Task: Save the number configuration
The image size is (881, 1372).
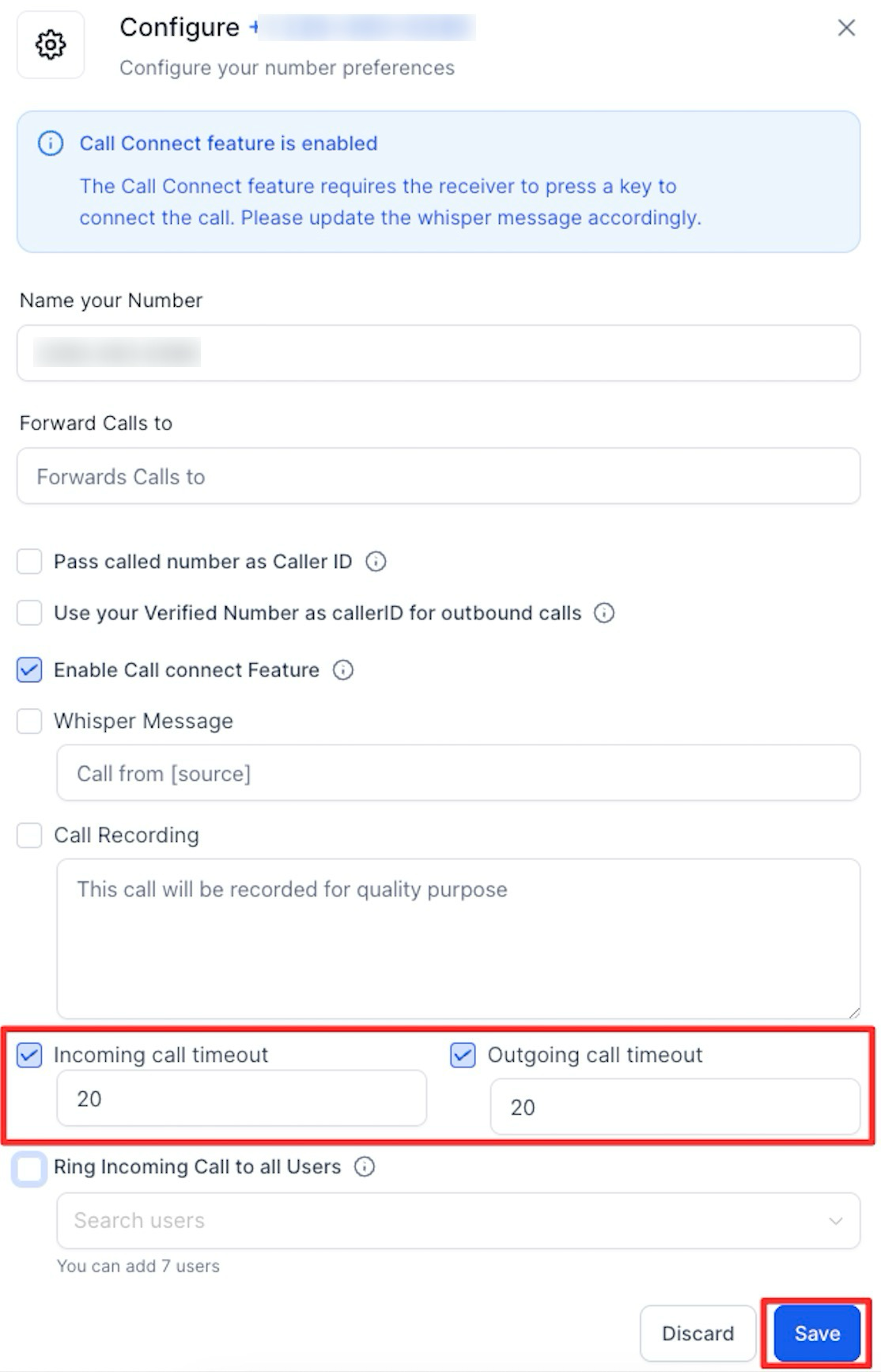Action: [x=817, y=1334]
